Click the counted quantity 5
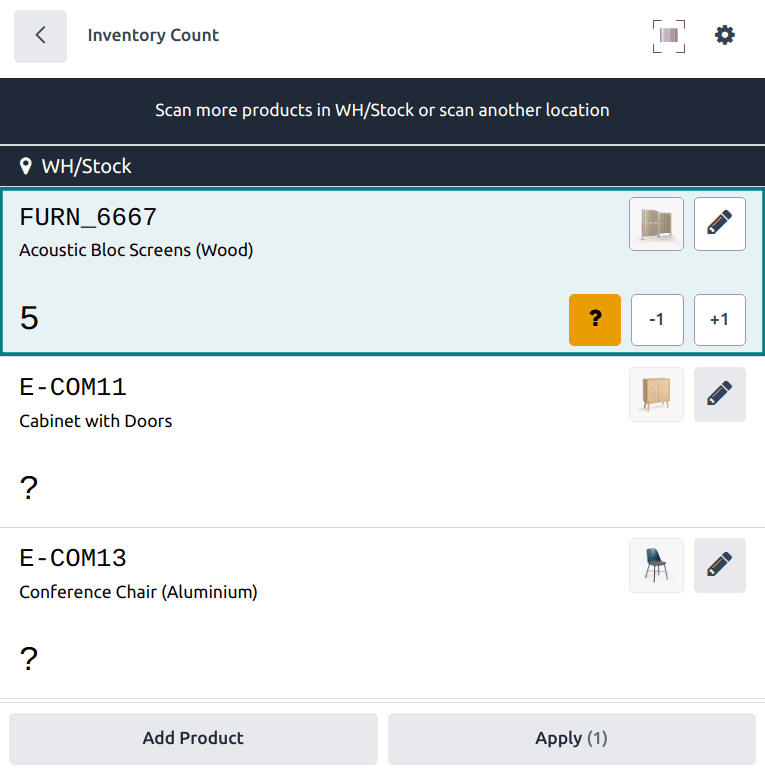This screenshot has width=765, height=771. click(30, 319)
